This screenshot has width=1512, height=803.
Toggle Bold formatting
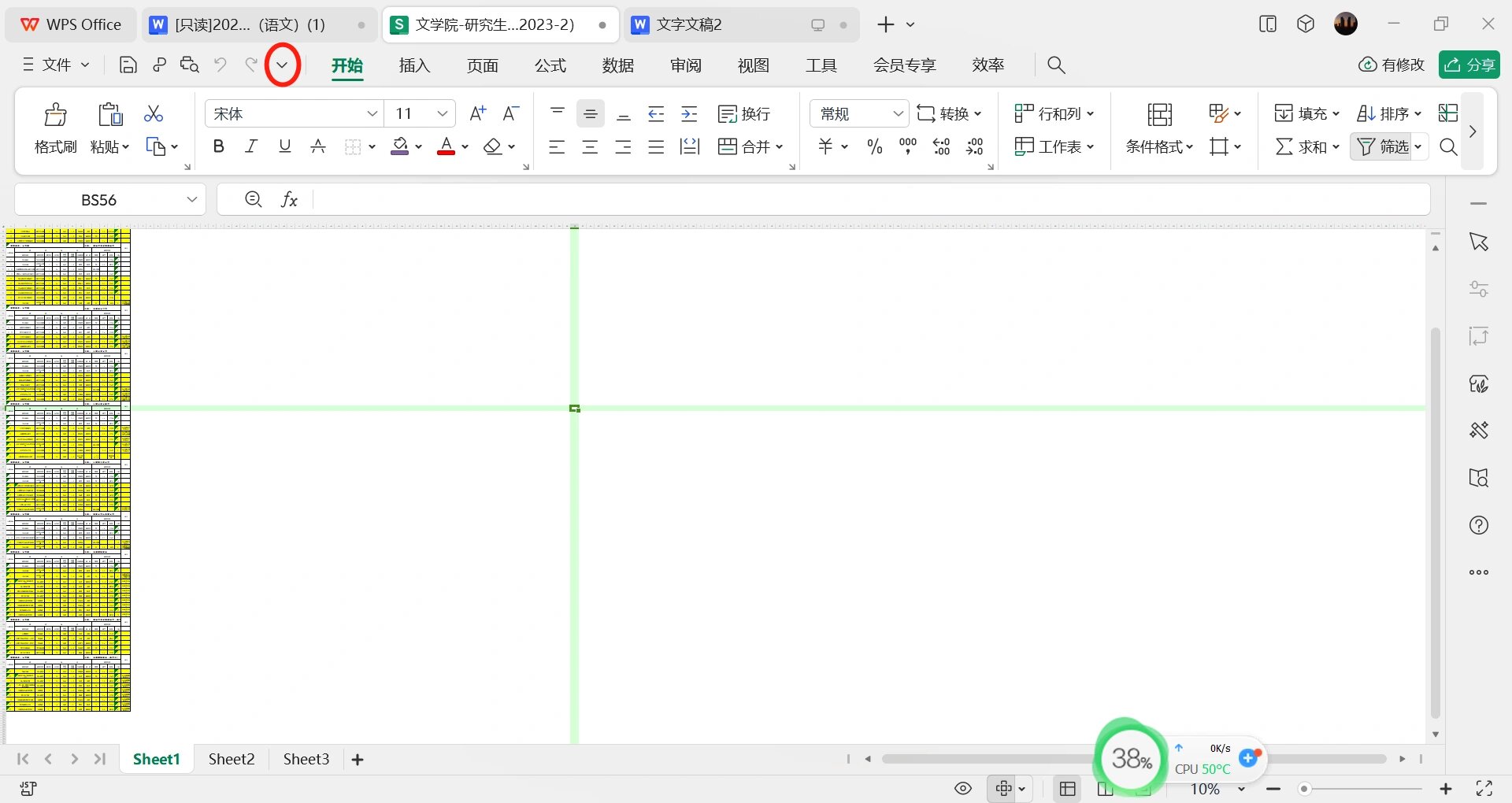(x=219, y=146)
